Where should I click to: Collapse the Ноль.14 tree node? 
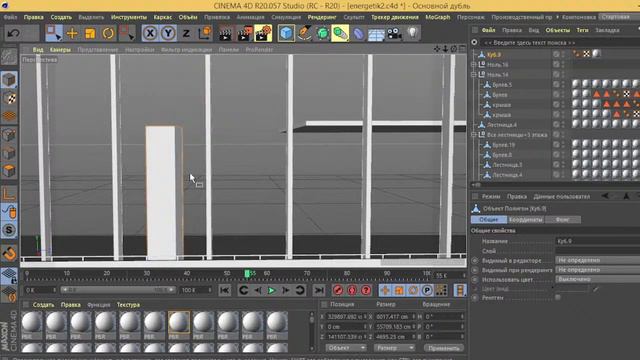[x=473, y=75]
